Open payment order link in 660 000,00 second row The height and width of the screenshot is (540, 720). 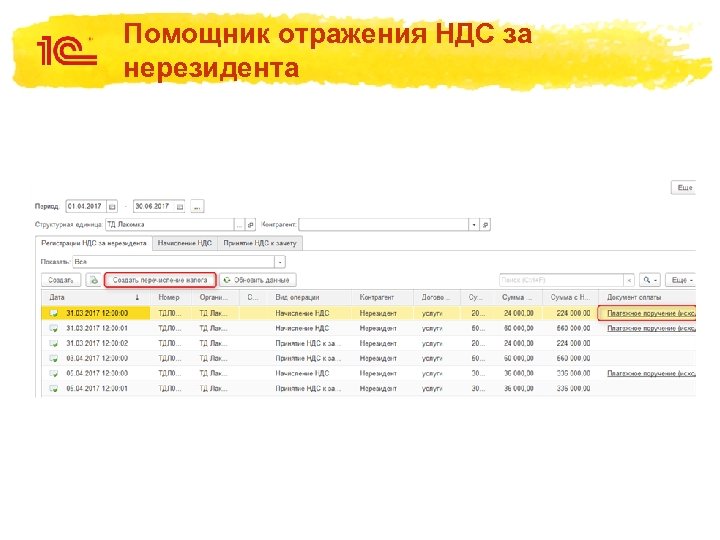pos(651,328)
